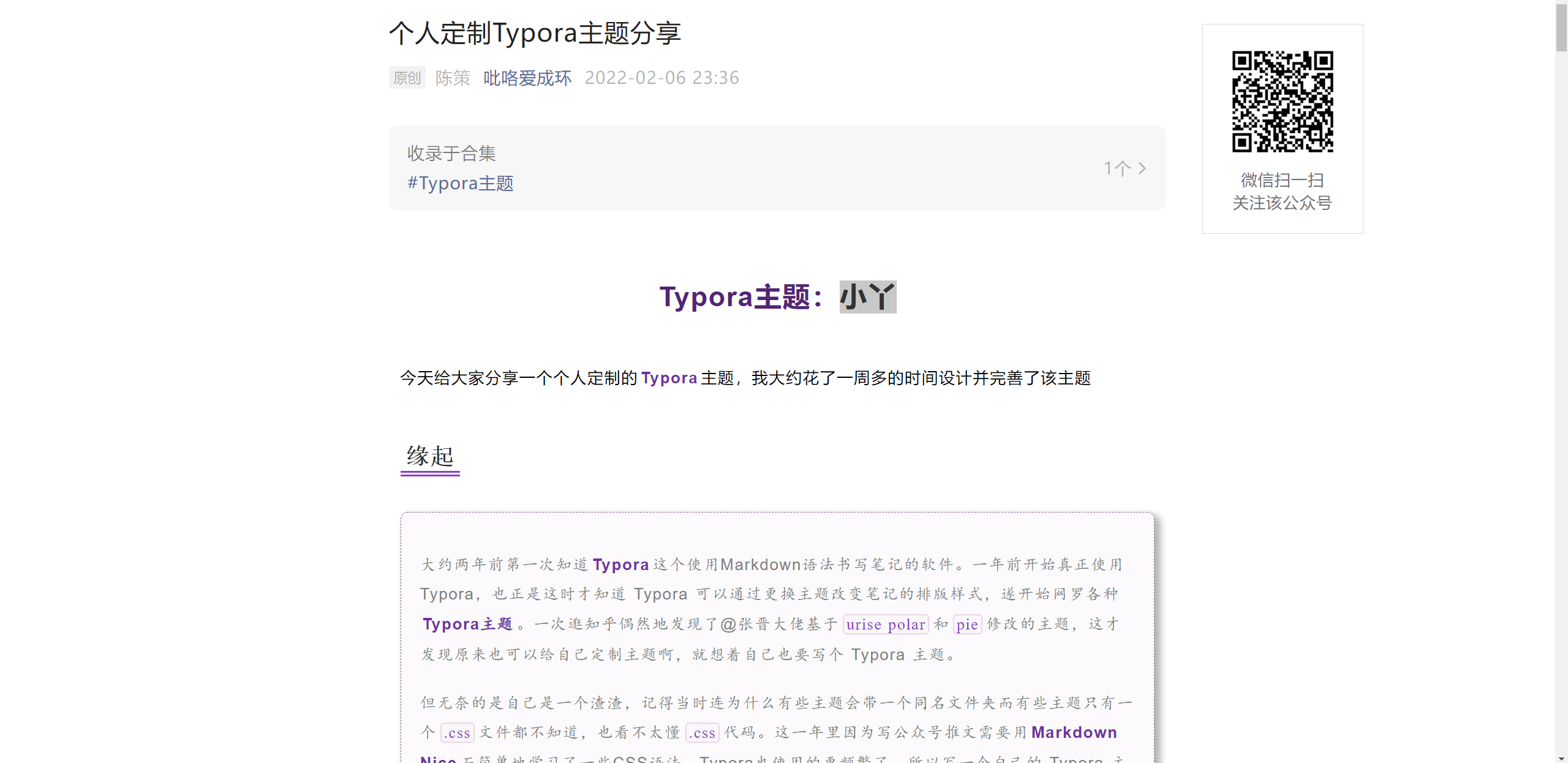The height and width of the screenshot is (763, 1568).
Task: Click the page's vertical scrollbar thumb
Action: coord(1561,28)
